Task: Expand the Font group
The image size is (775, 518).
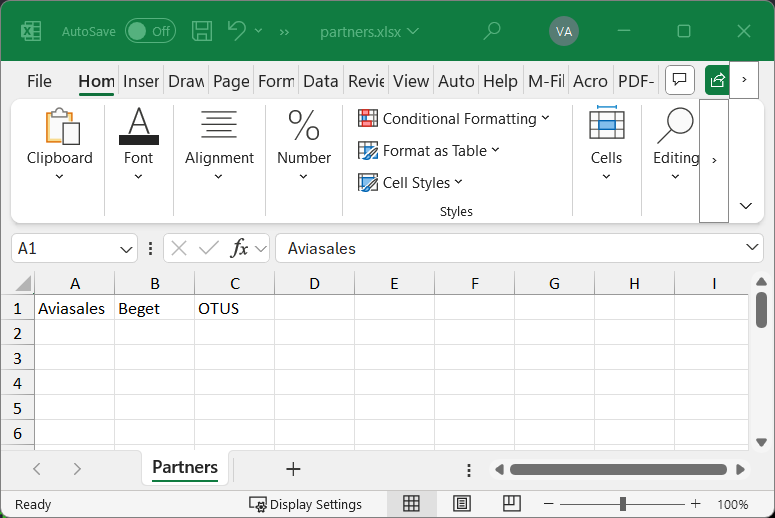Action: click(138, 144)
